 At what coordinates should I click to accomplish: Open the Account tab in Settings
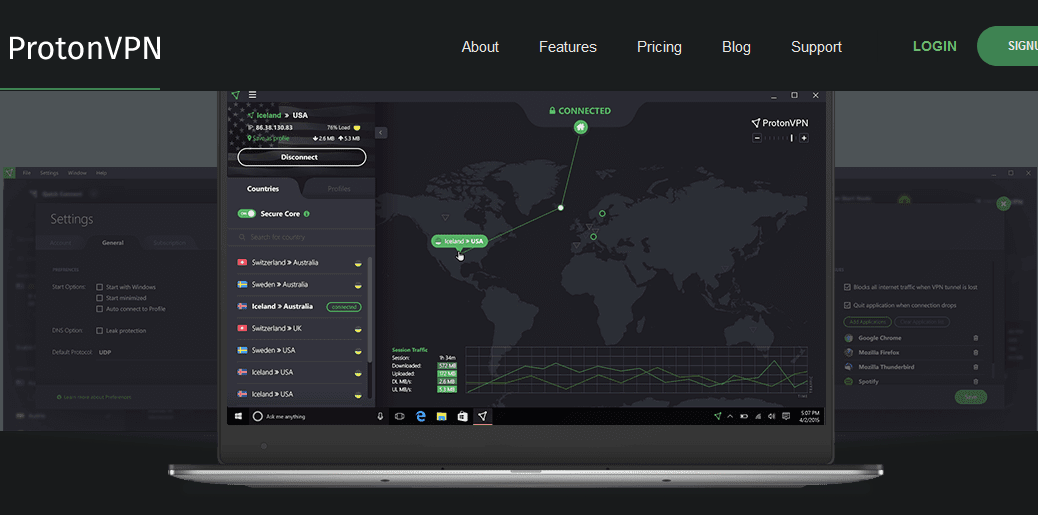point(60,243)
